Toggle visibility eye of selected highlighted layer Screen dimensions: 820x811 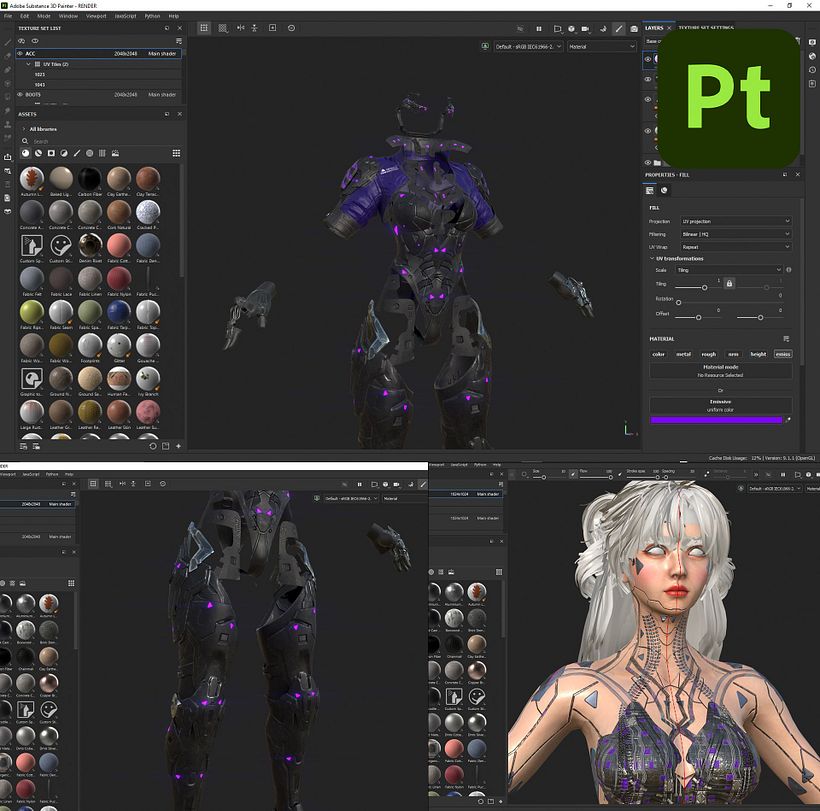648,59
